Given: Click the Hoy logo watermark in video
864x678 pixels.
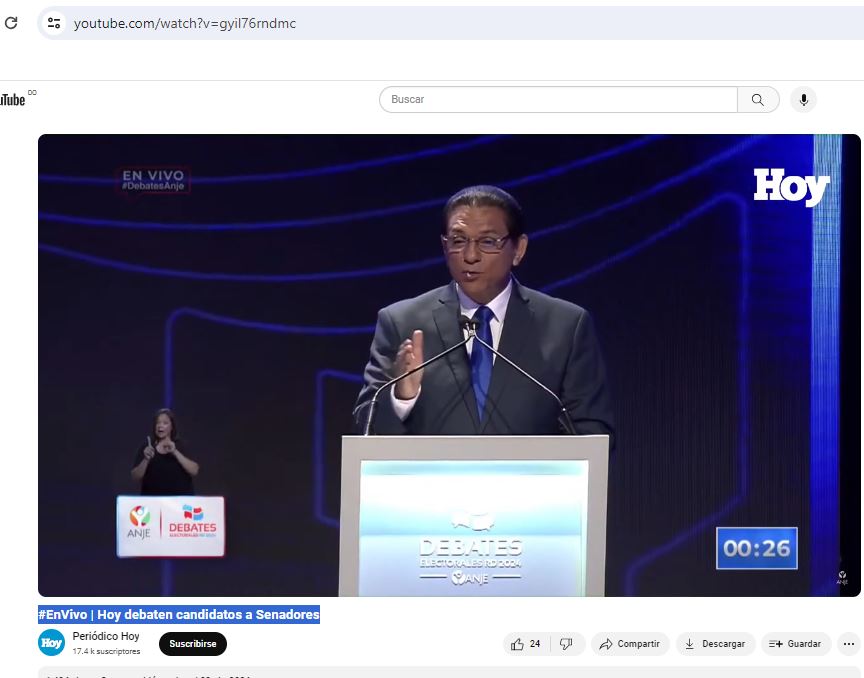Looking at the screenshot, I should click(791, 187).
